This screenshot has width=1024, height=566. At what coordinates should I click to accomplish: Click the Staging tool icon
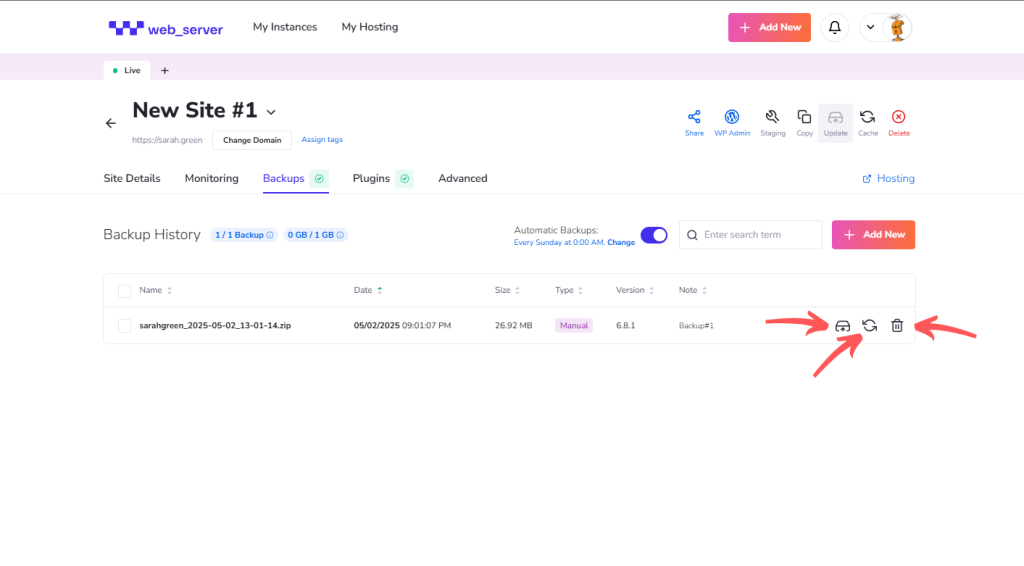tap(772, 117)
